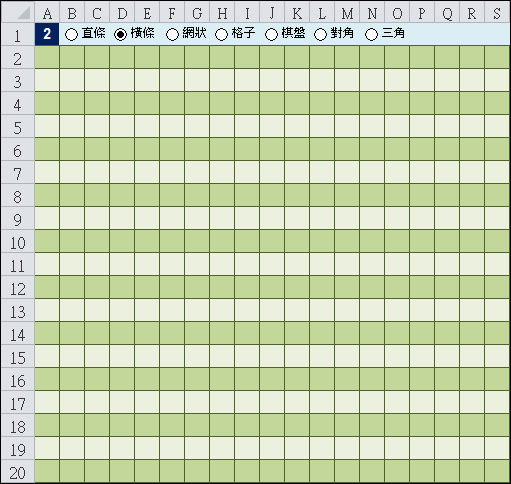Select row 20 header
The image size is (511, 484).
[18, 471]
